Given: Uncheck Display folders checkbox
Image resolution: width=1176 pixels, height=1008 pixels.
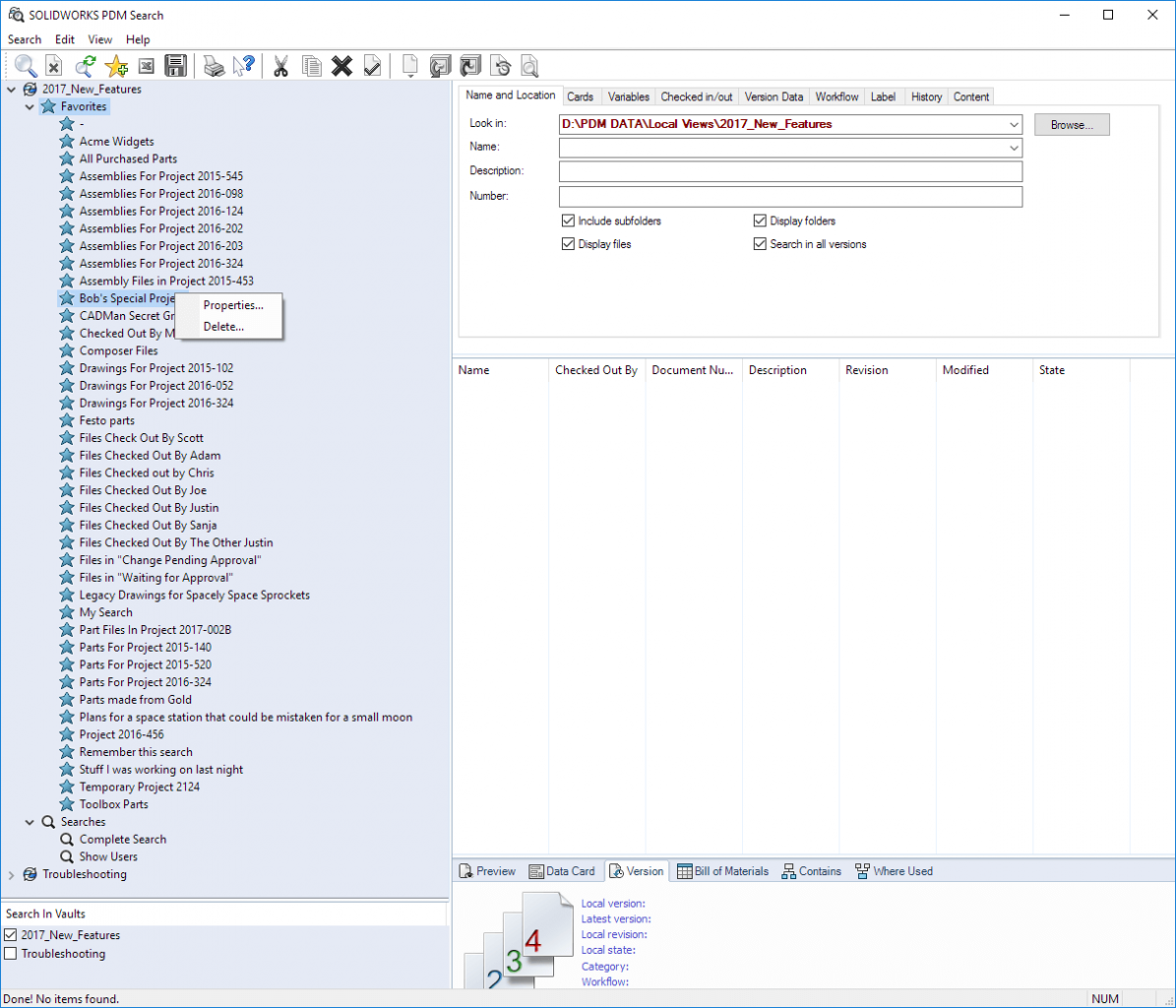Looking at the screenshot, I should [x=760, y=220].
